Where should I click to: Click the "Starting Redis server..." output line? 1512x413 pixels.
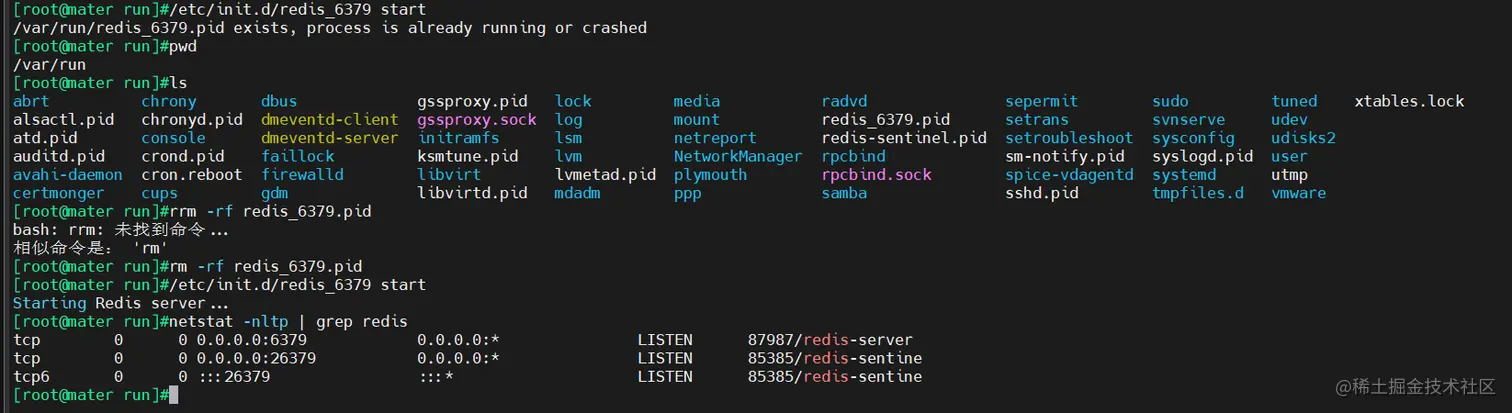pyautogui.click(x=121, y=303)
